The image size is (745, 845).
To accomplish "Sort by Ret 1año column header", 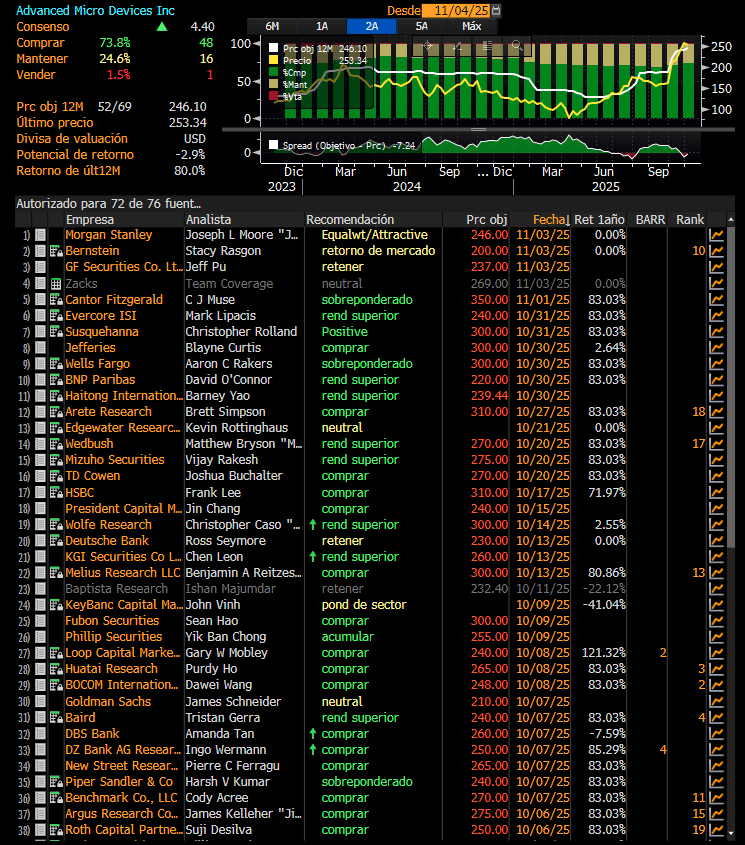I will click(599, 220).
